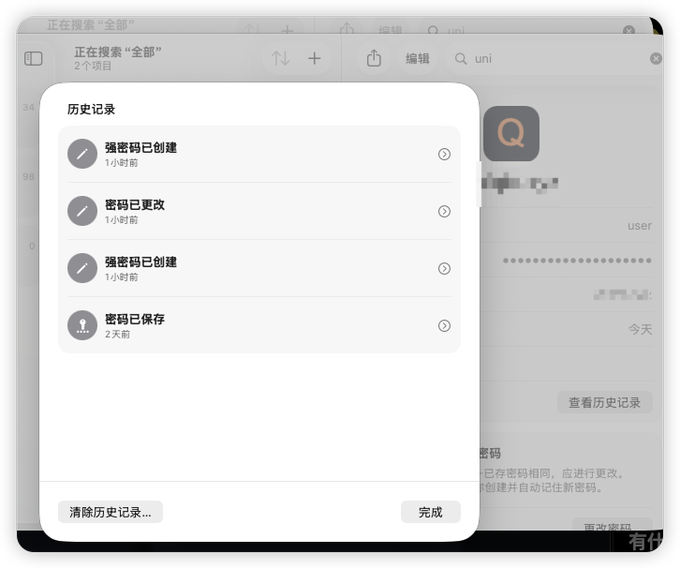Click the 今天 date value

pos(640,330)
